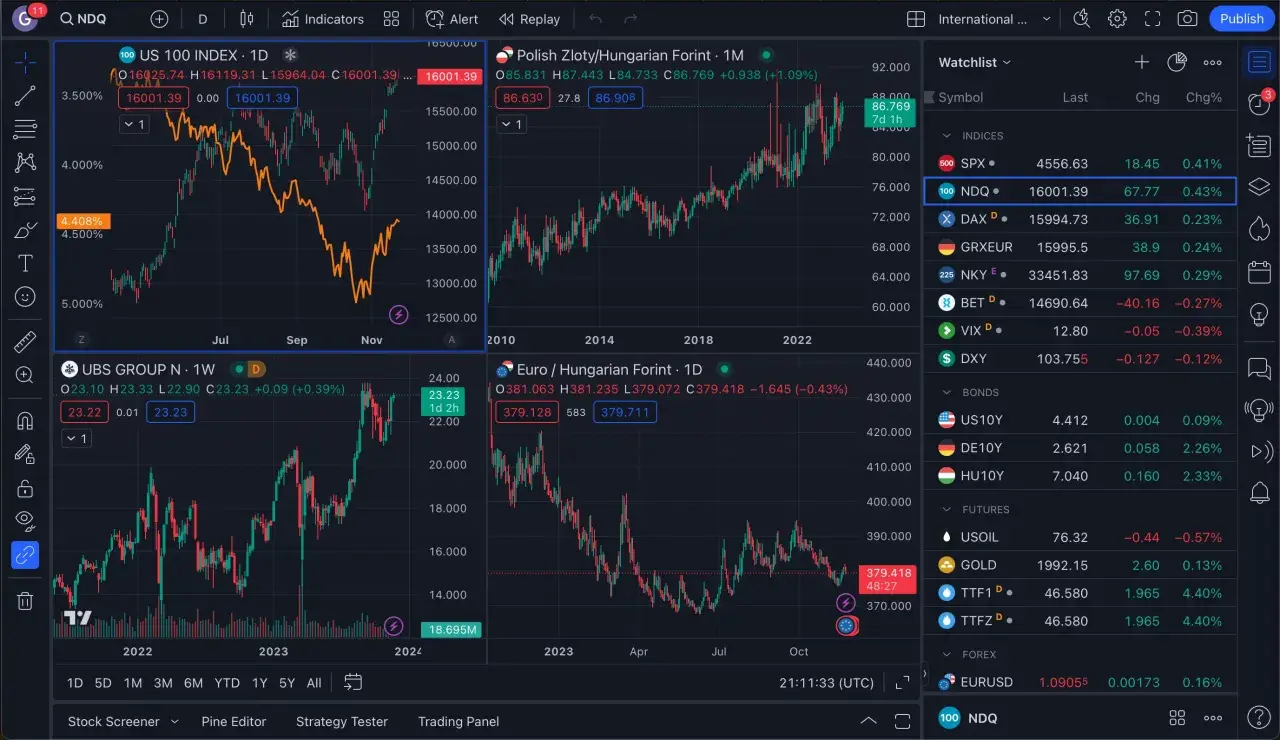Add a symbol to the watchlist

(1142, 62)
